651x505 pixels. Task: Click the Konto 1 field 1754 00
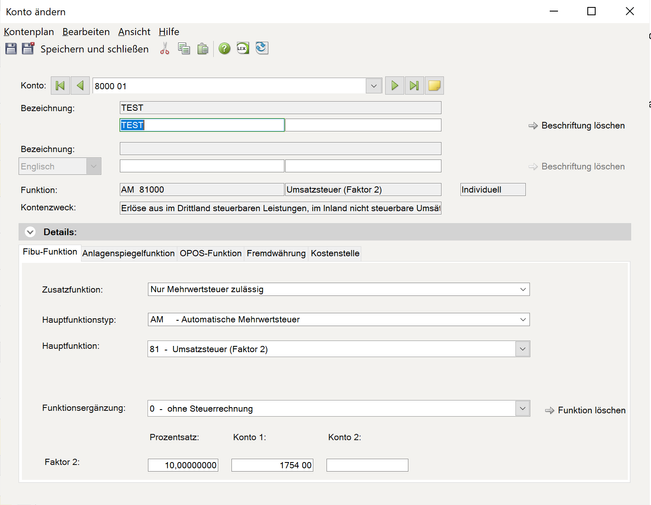272,465
